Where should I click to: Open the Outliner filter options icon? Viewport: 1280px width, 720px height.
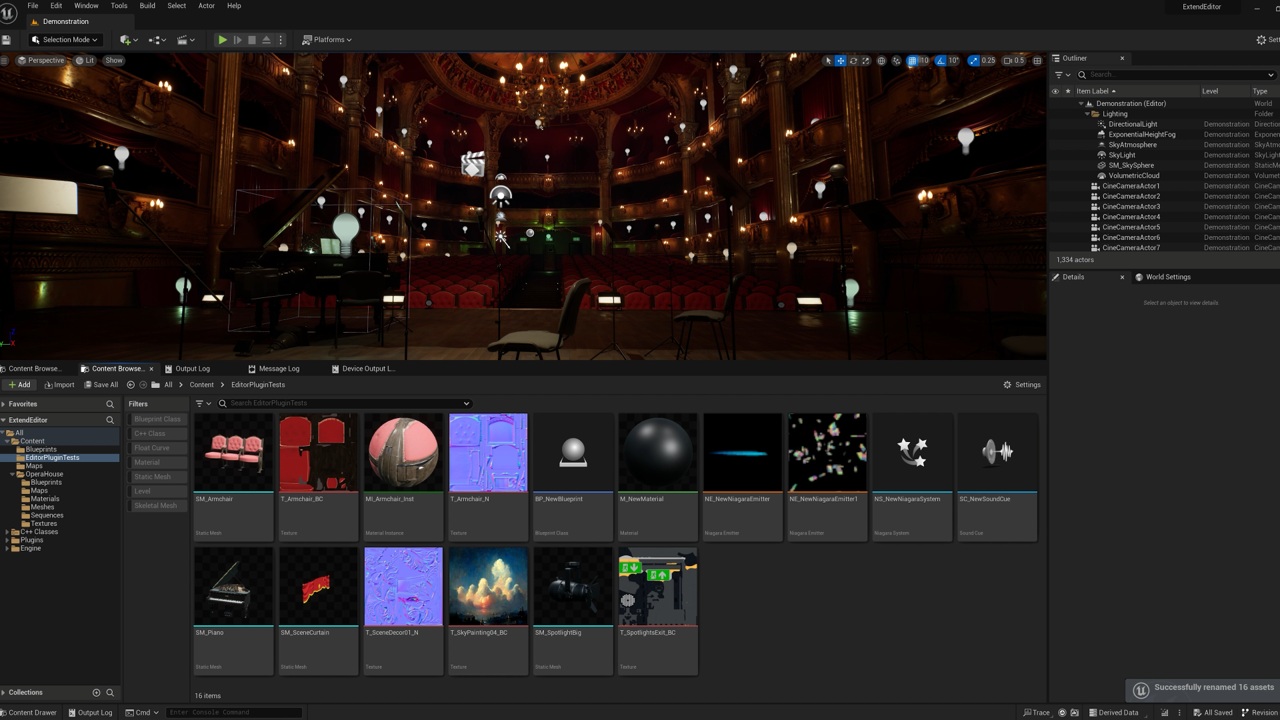click(1062, 75)
